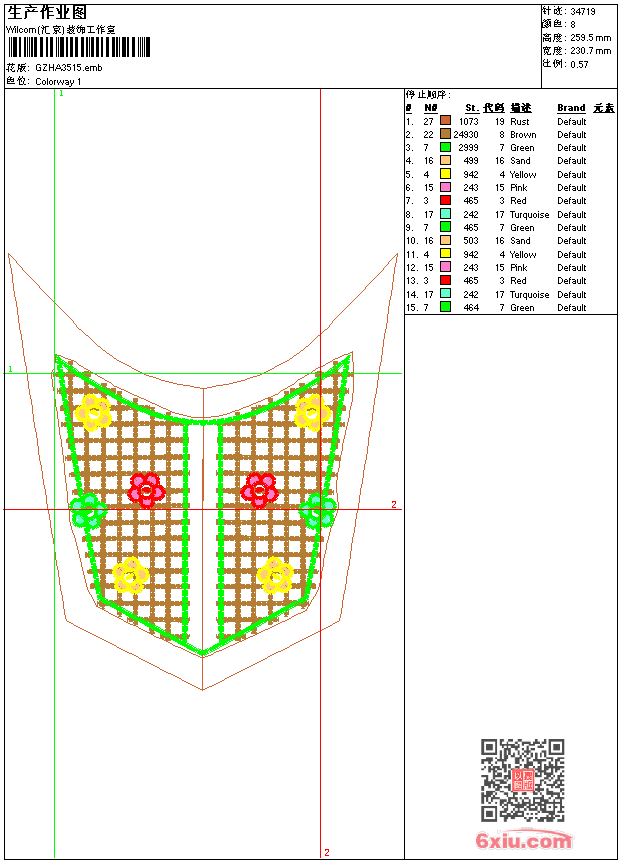Click the left red flower in design

pyautogui.click(x=147, y=489)
